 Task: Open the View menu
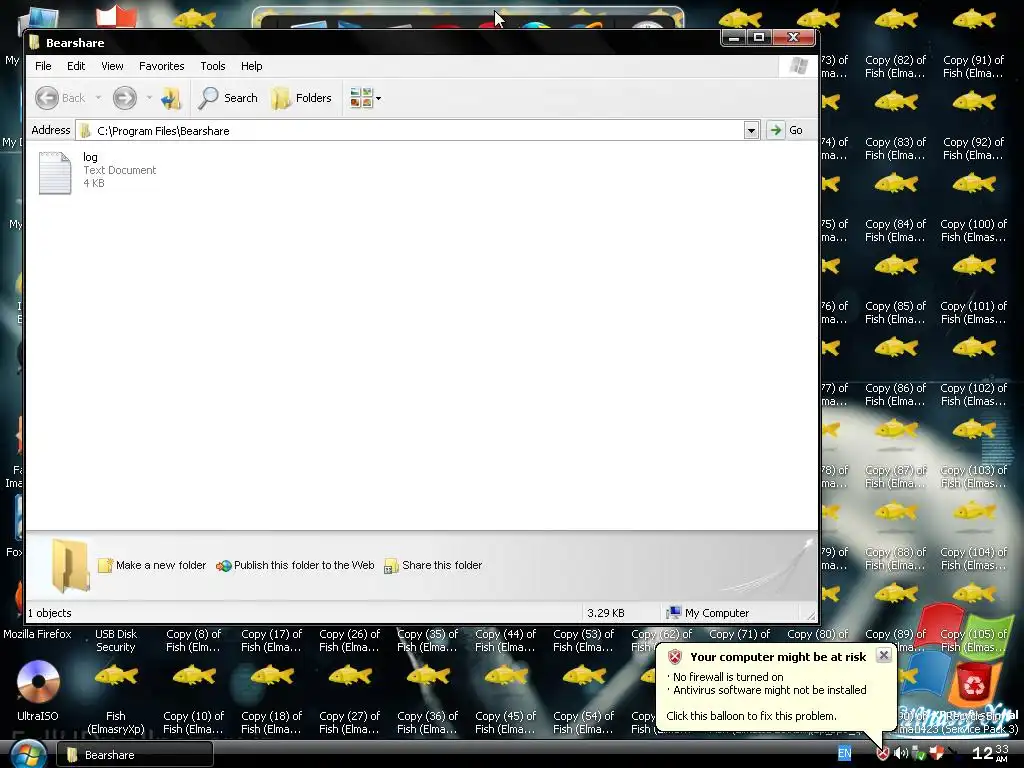click(112, 66)
